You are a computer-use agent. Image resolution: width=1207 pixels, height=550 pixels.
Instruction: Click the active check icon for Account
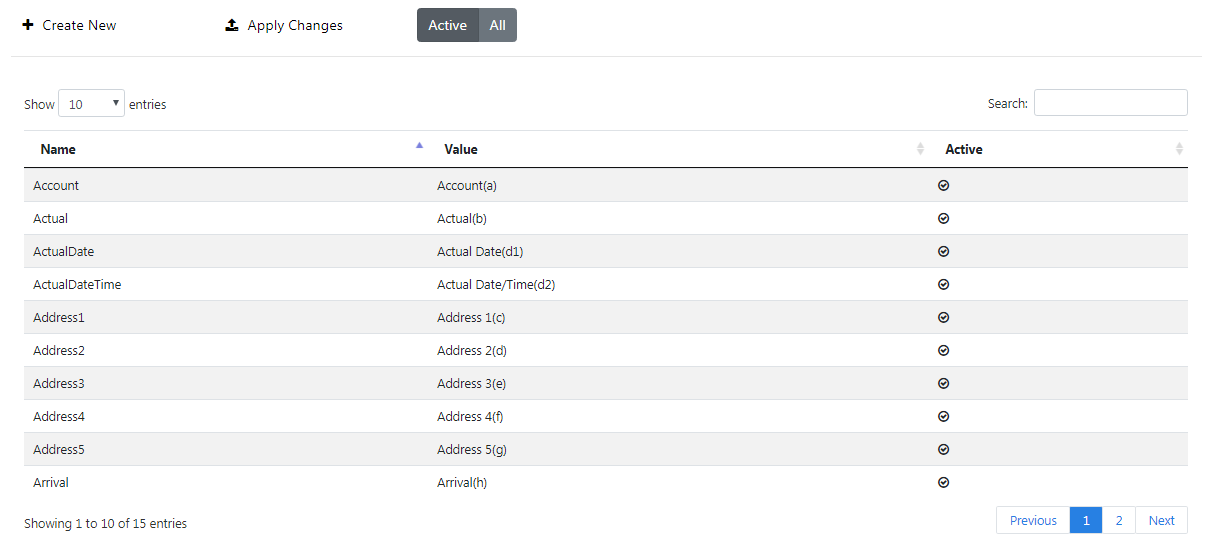943,185
